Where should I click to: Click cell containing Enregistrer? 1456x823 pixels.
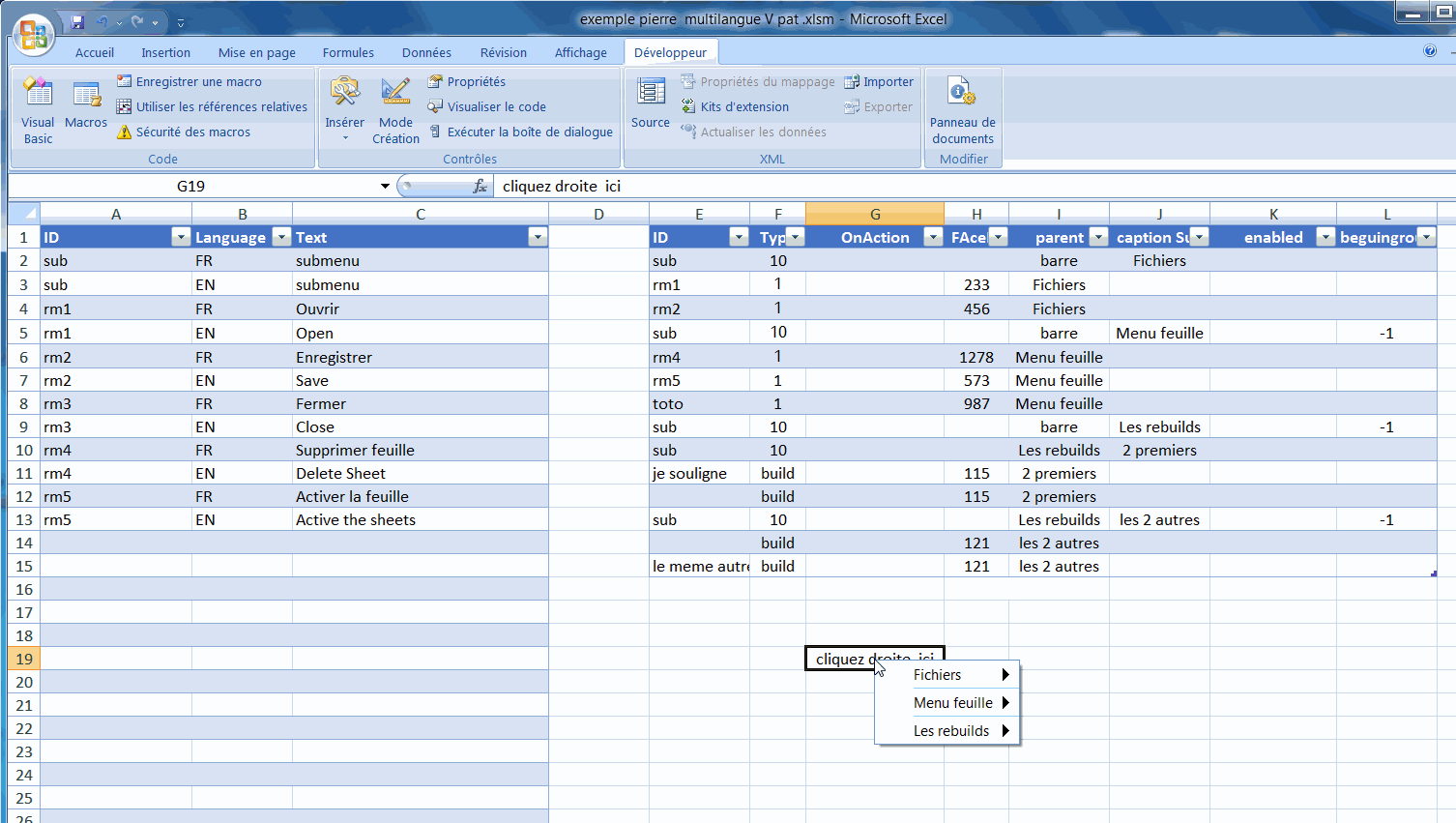point(421,357)
